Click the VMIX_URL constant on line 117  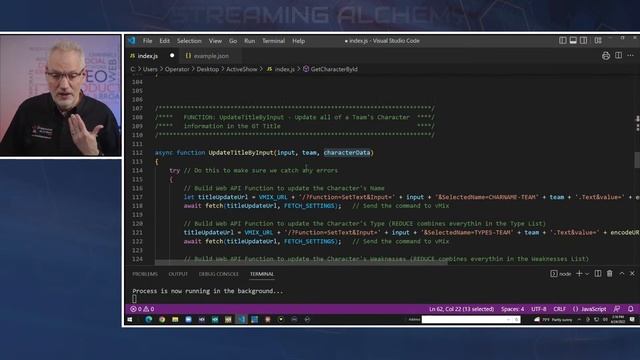[273, 197]
